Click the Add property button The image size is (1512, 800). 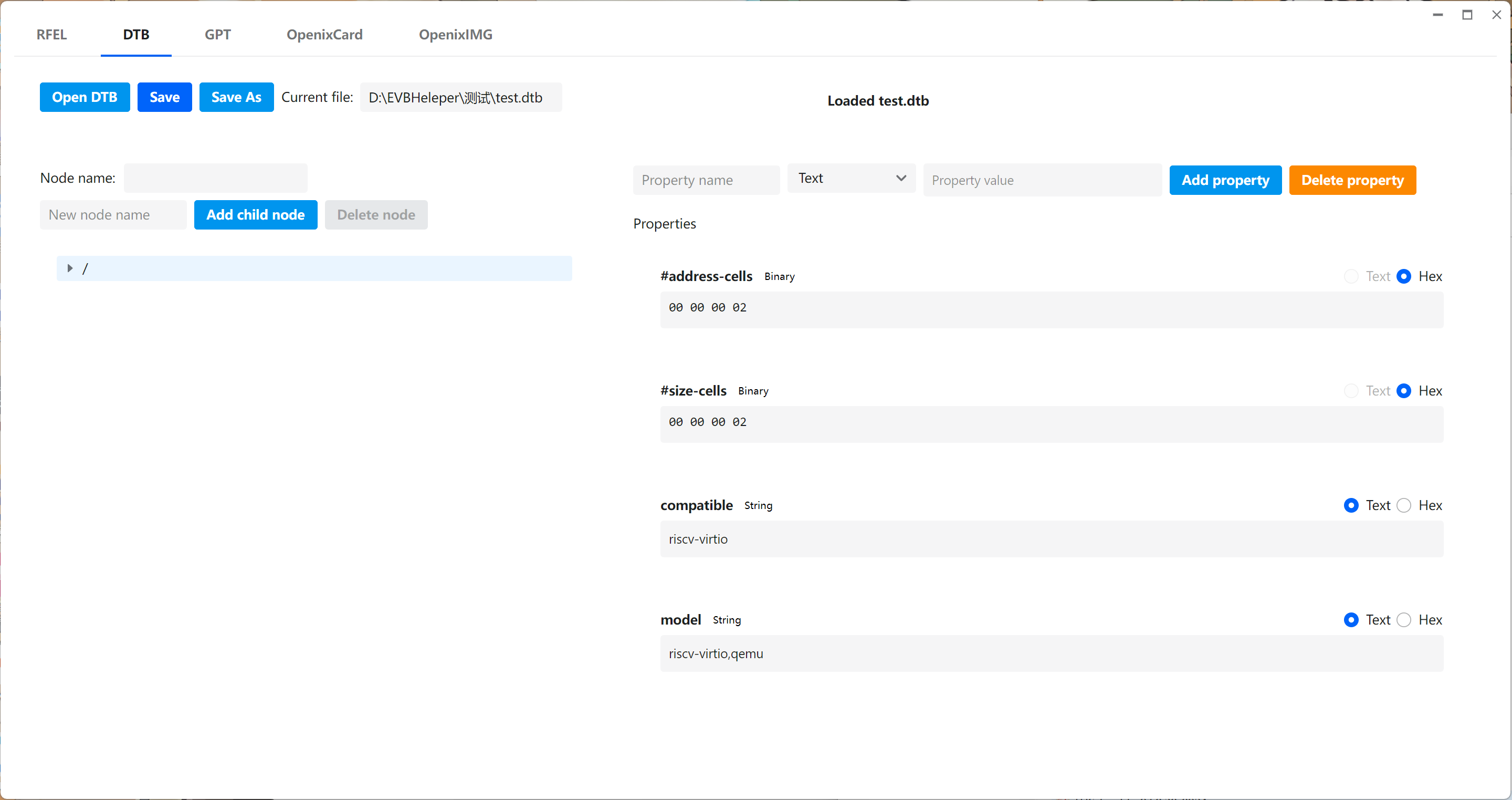click(x=1225, y=180)
